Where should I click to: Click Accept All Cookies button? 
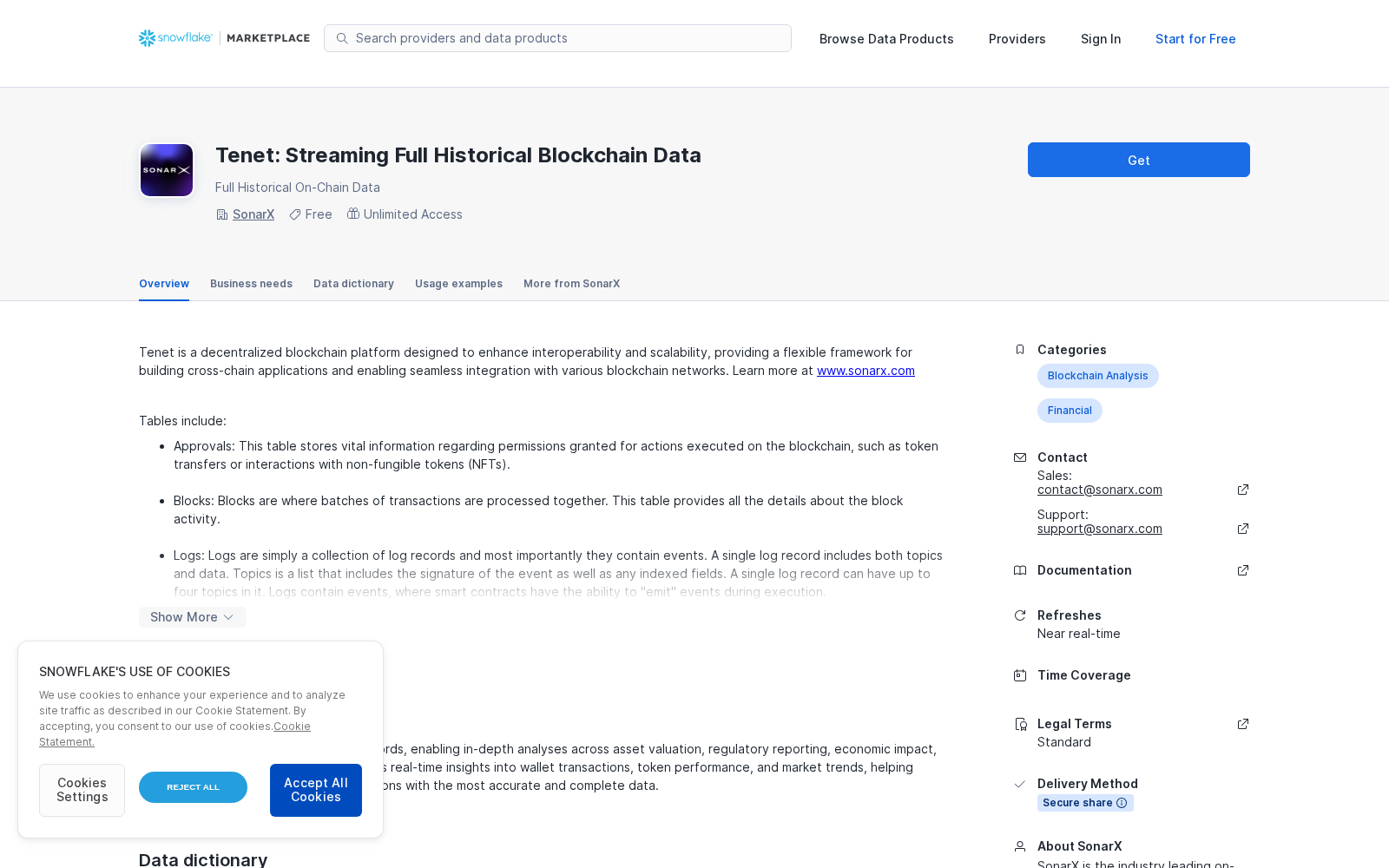pyautogui.click(x=316, y=790)
